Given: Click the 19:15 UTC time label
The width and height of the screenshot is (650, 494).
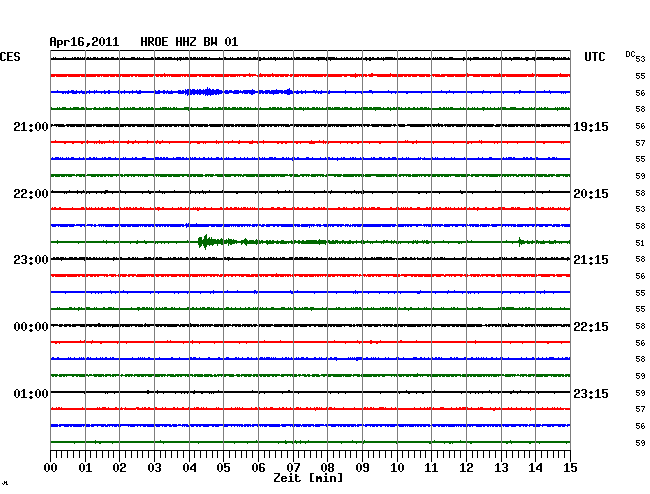Looking at the screenshot, I should [x=591, y=127].
